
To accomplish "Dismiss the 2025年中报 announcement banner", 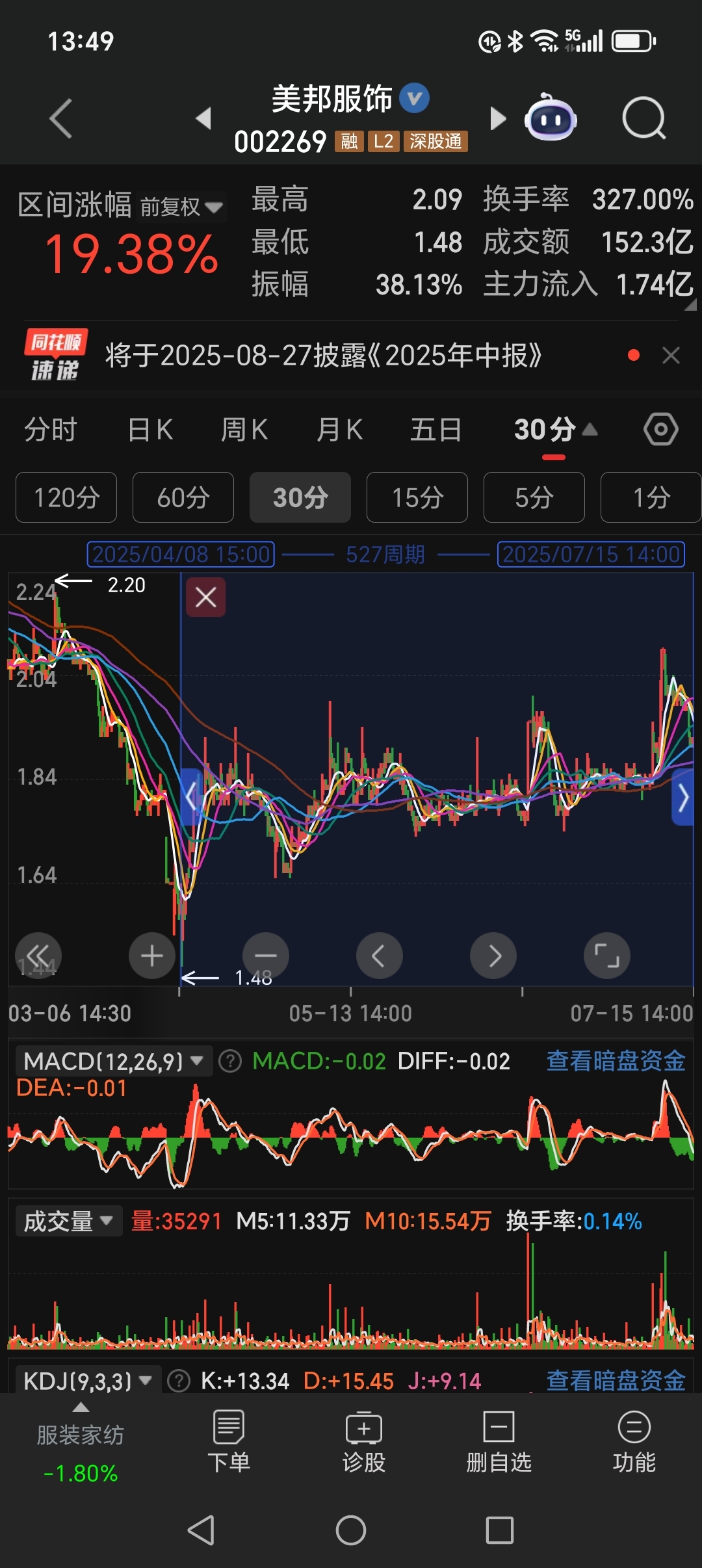I will pyautogui.click(x=671, y=355).
